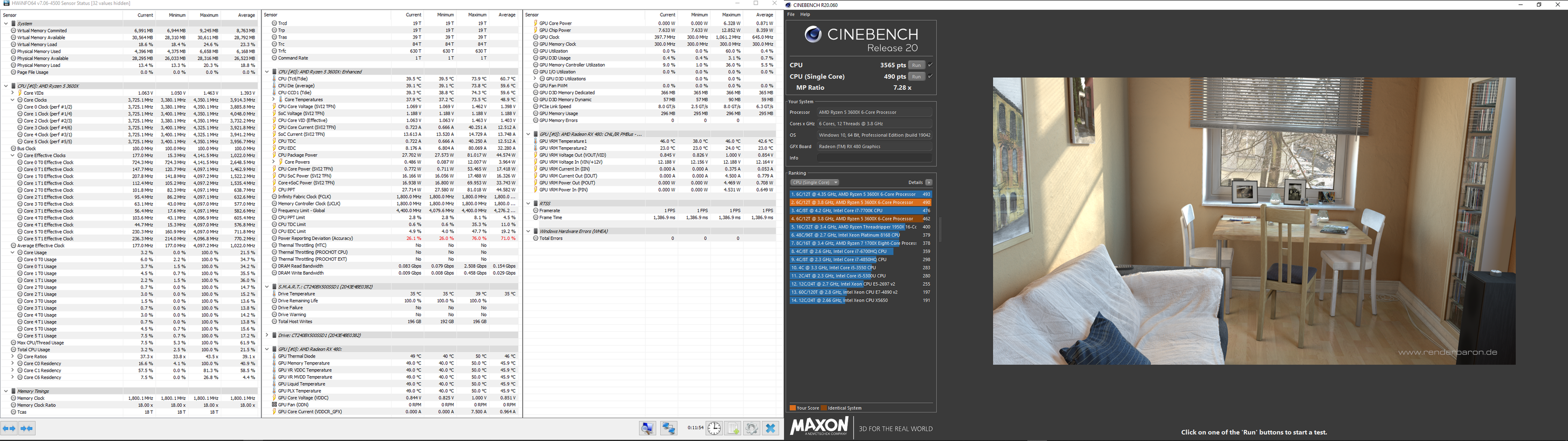Screen dimensions: 1568x441
Task: Click CPU (Tctl/Tdie) temperature icon
Action: pyautogui.click(x=274, y=79)
